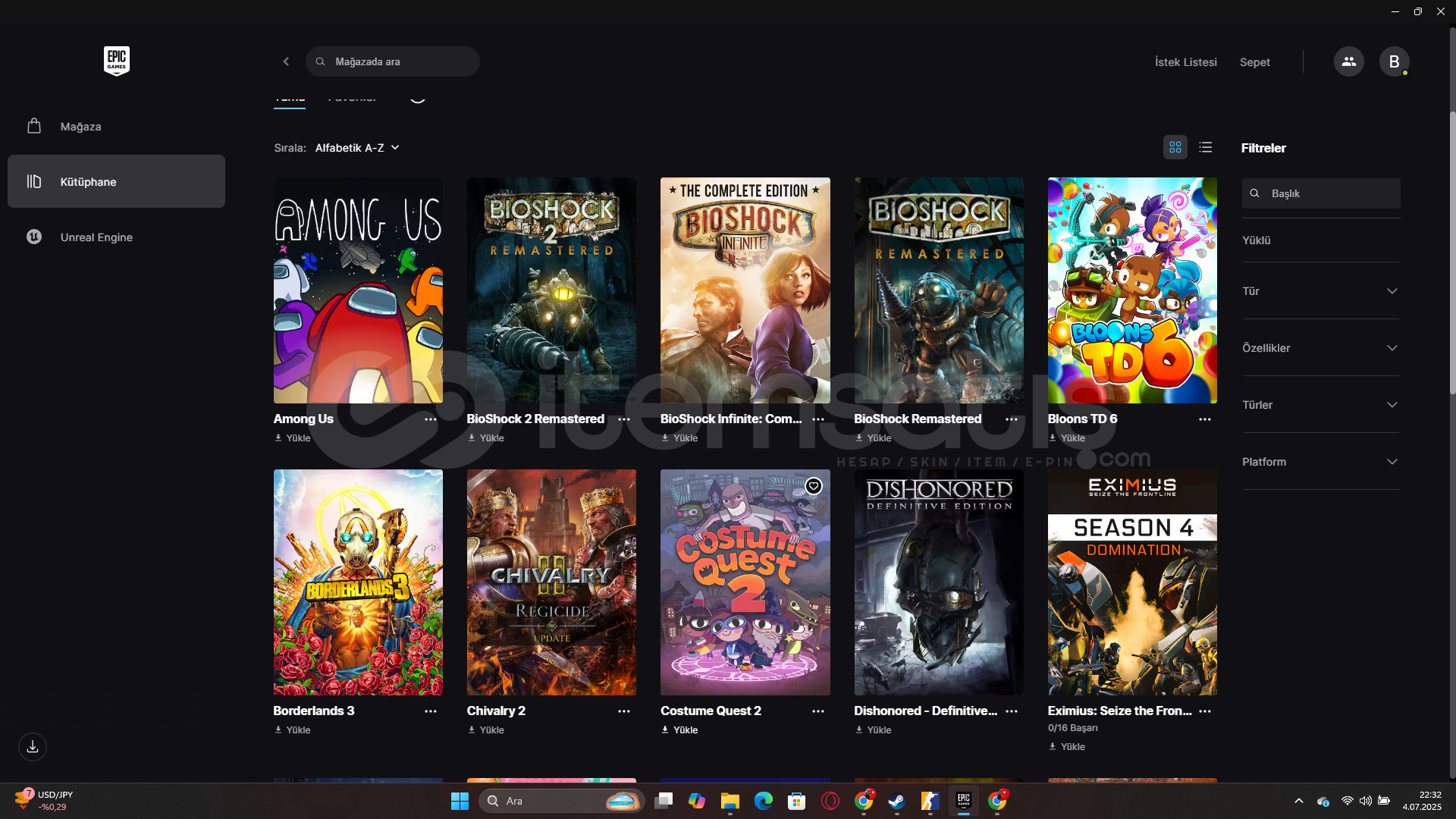Install Chivalry 2 via Yükle
This screenshot has height=819, width=1456.
pos(486,730)
